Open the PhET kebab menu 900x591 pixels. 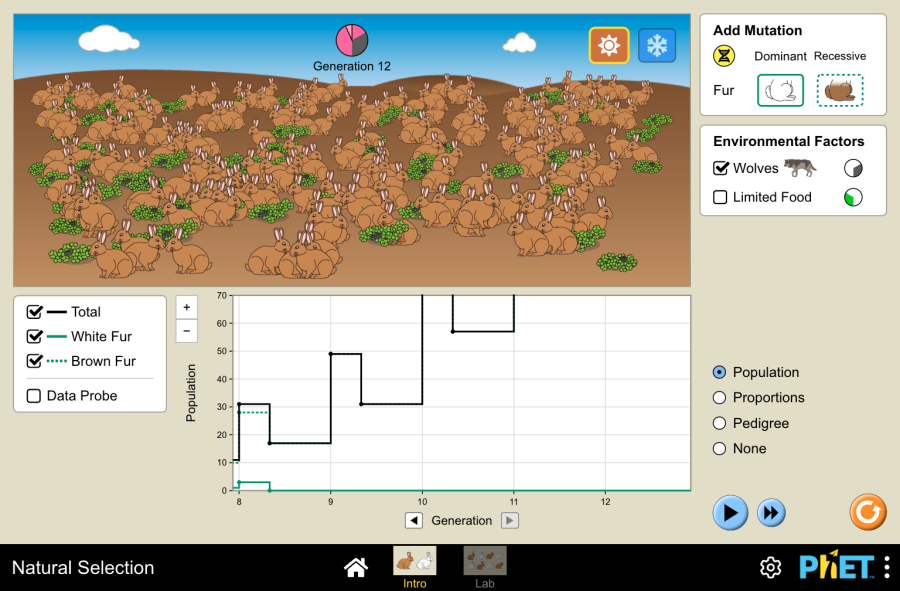[887, 568]
